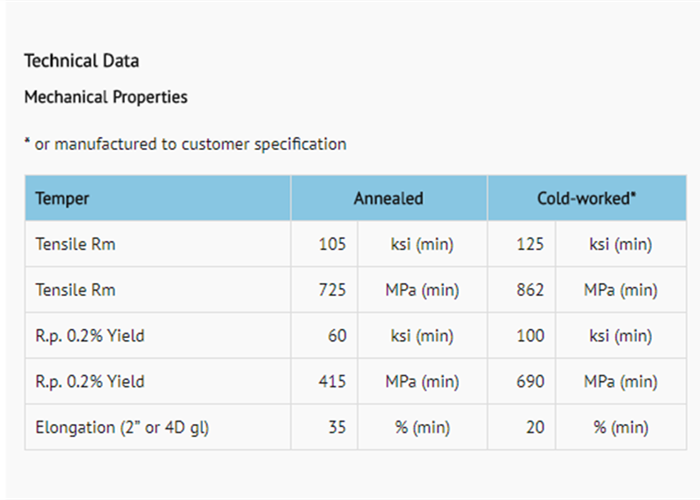Click the cold-worked tensile value 862
Image resolution: width=700 pixels, height=500 pixels.
[530, 290]
